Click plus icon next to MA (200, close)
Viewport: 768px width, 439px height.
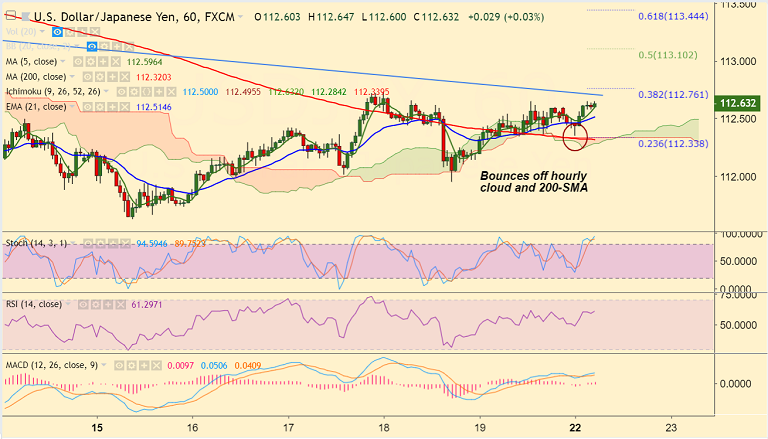click(x=113, y=77)
